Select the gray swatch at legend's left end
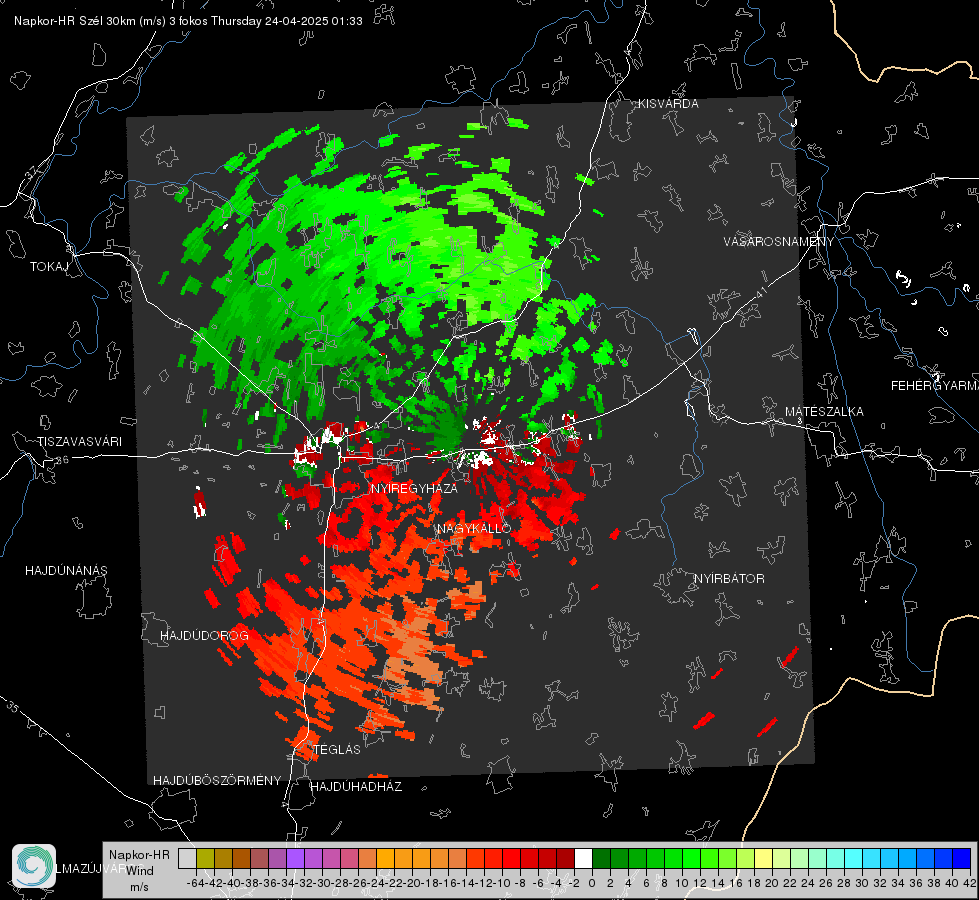This screenshot has width=979, height=900. [x=187, y=858]
